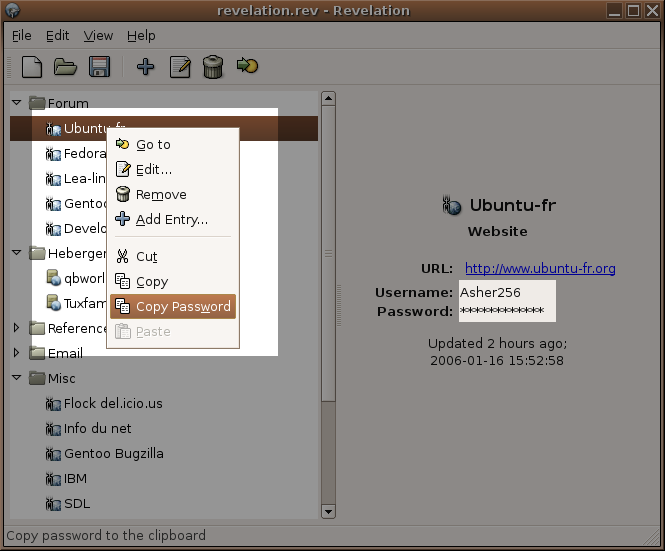The width and height of the screenshot is (665, 551).
Task: Open the Edit menu
Action: click(x=58, y=35)
